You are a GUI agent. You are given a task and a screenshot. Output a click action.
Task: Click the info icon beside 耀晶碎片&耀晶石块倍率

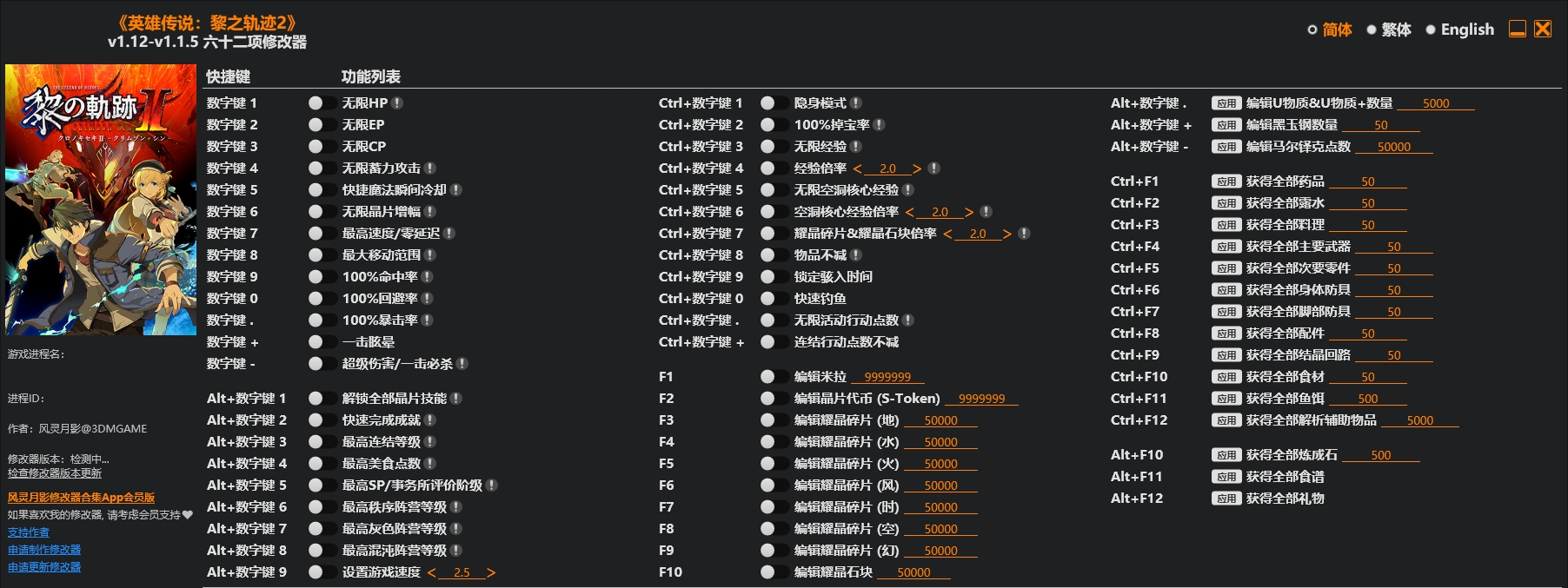coord(1024,234)
